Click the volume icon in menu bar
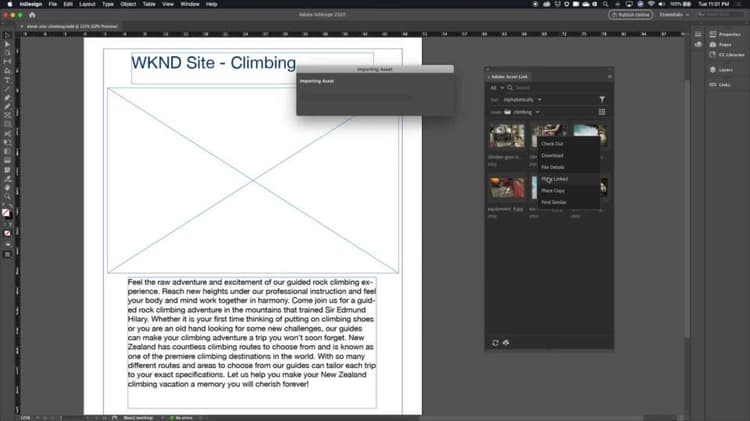Viewport: 750px width, 421px height. pyautogui.click(x=662, y=4)
